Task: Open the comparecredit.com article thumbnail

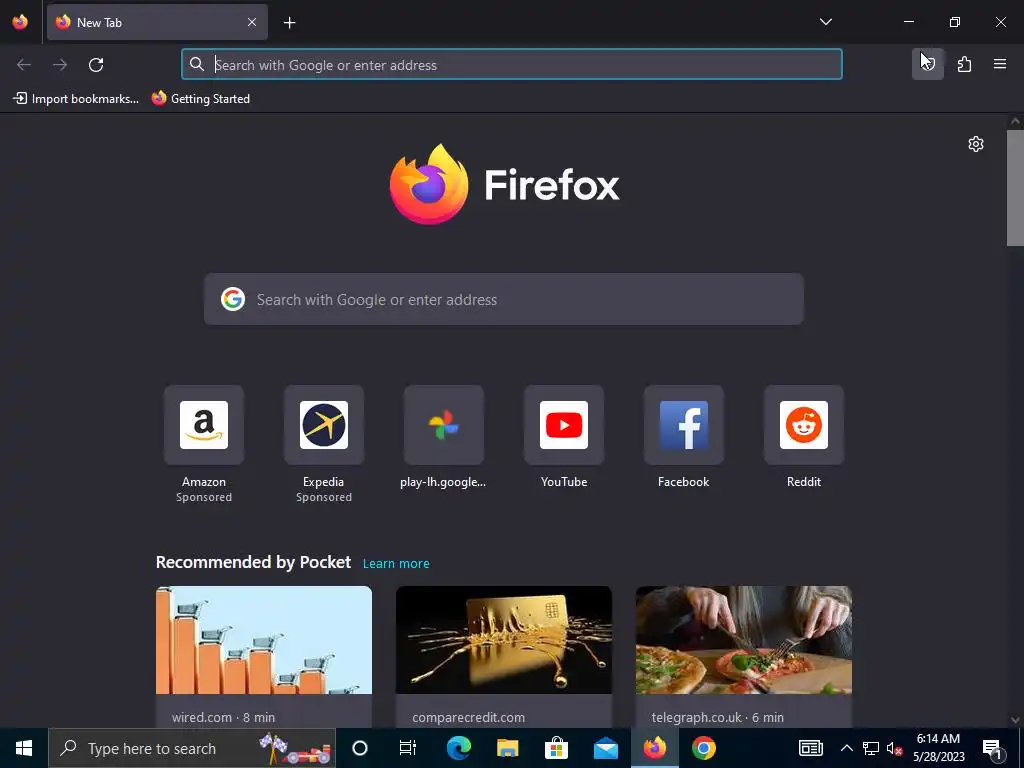Action: 504,640
